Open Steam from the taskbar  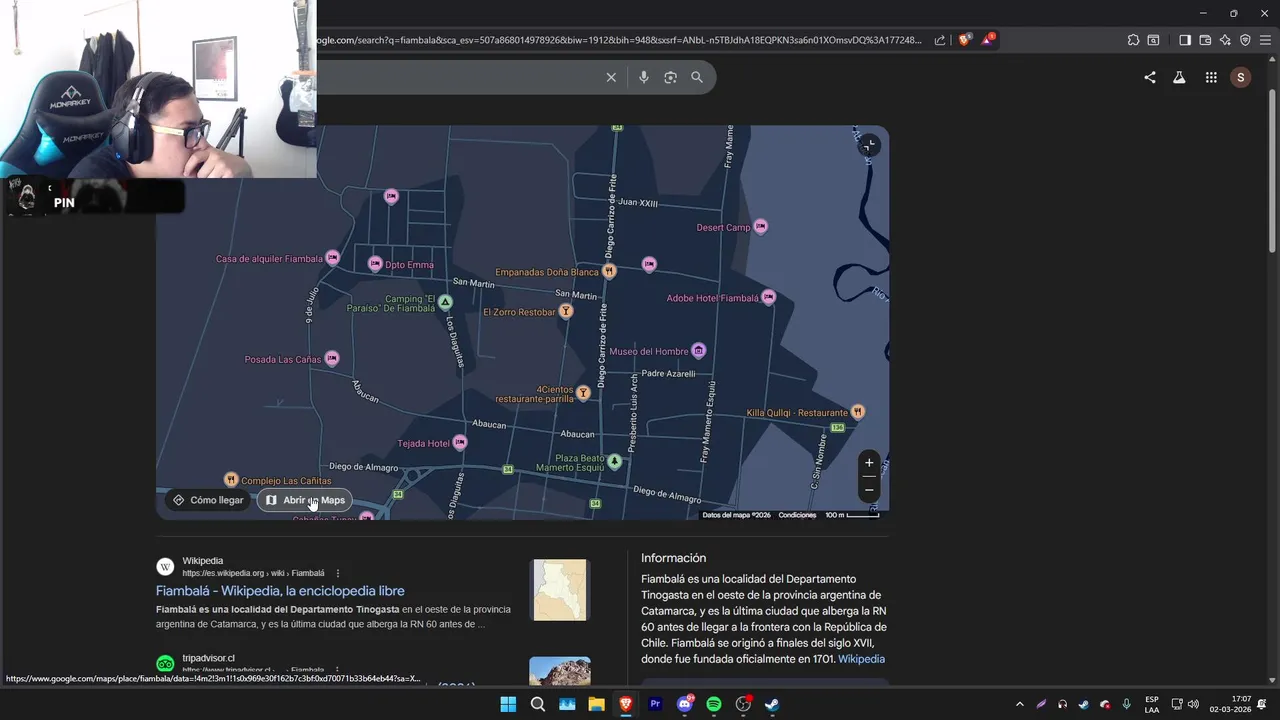coord(772,704)
